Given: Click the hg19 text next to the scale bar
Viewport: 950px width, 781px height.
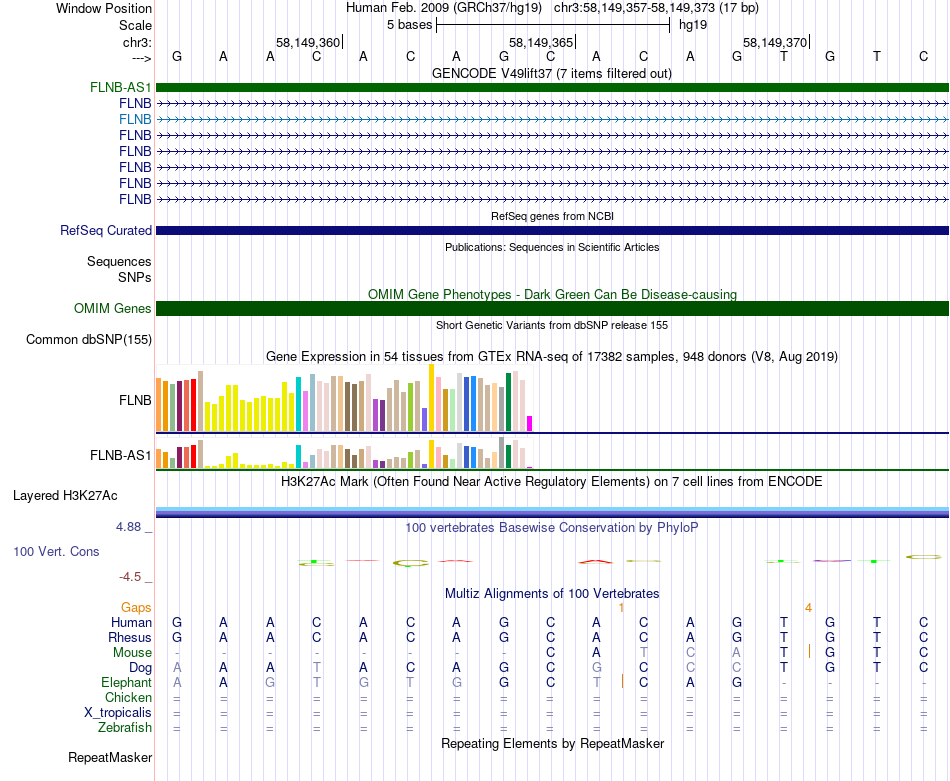Looking at the screenshot, I should [693, 25].
